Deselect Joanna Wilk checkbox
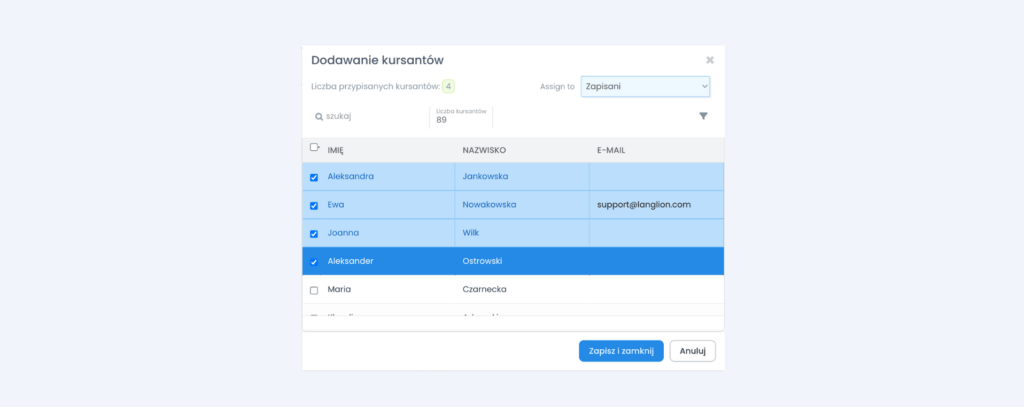 [x=314, y=234]
